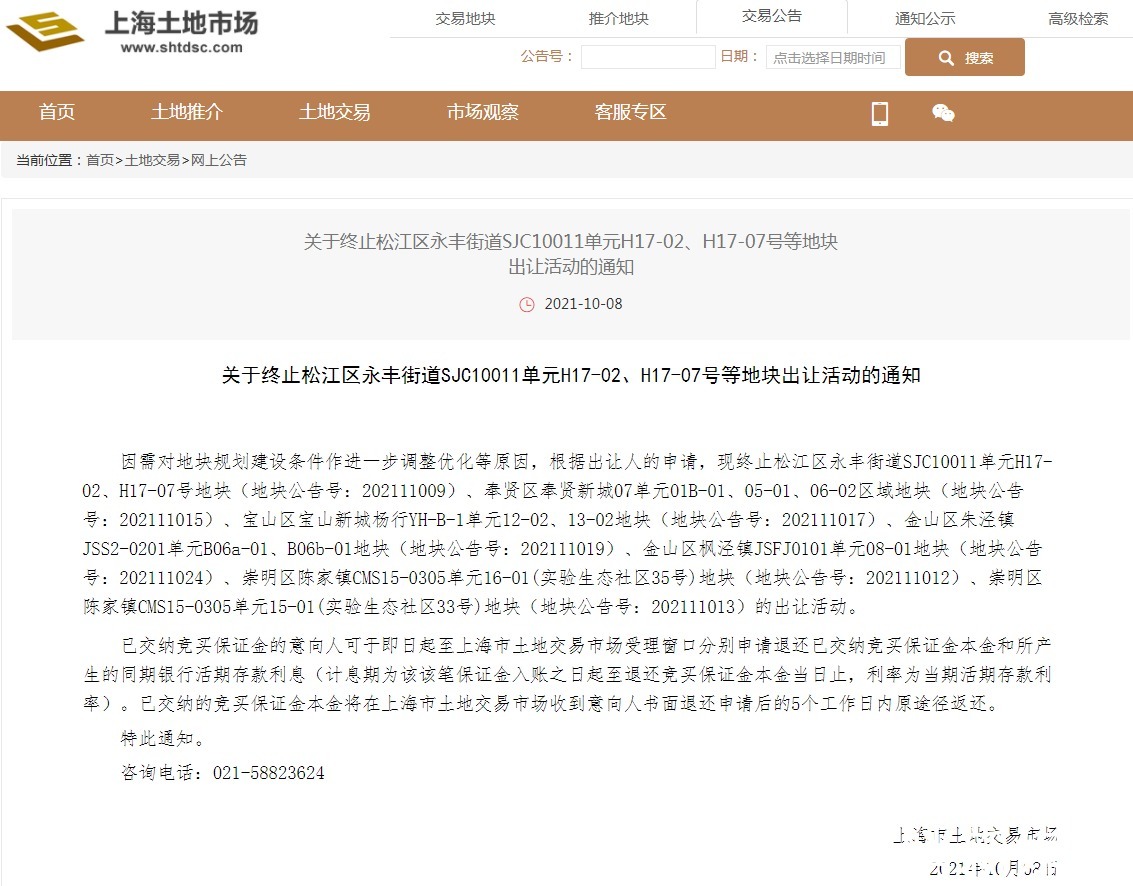Open the 日期 date picker field
Image resolution: width=1133 pixels, height=886 pixels.
(x=833, y=57)
